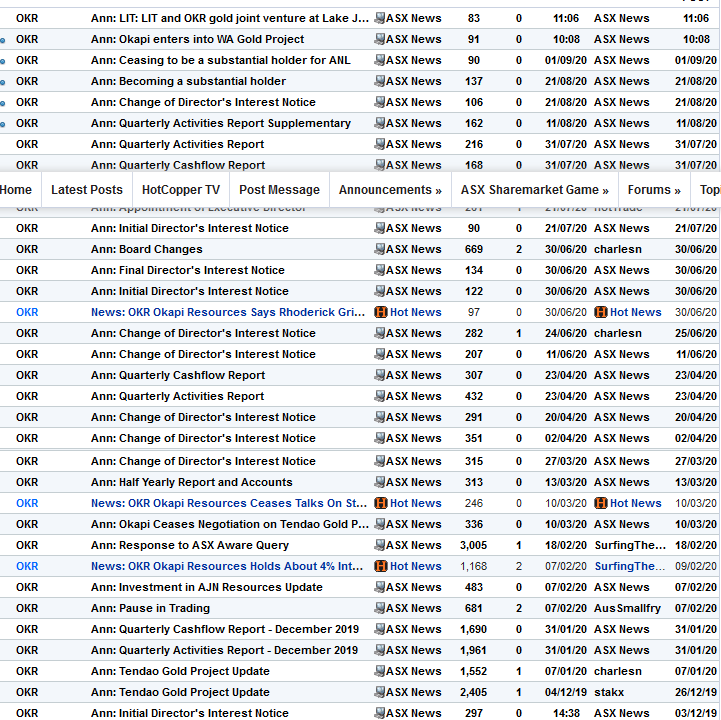Open last poster stakx on Tendao Gold row
The height and width of the screenshot is (720, 721).
pyautogui.click(x=609, y=692)
